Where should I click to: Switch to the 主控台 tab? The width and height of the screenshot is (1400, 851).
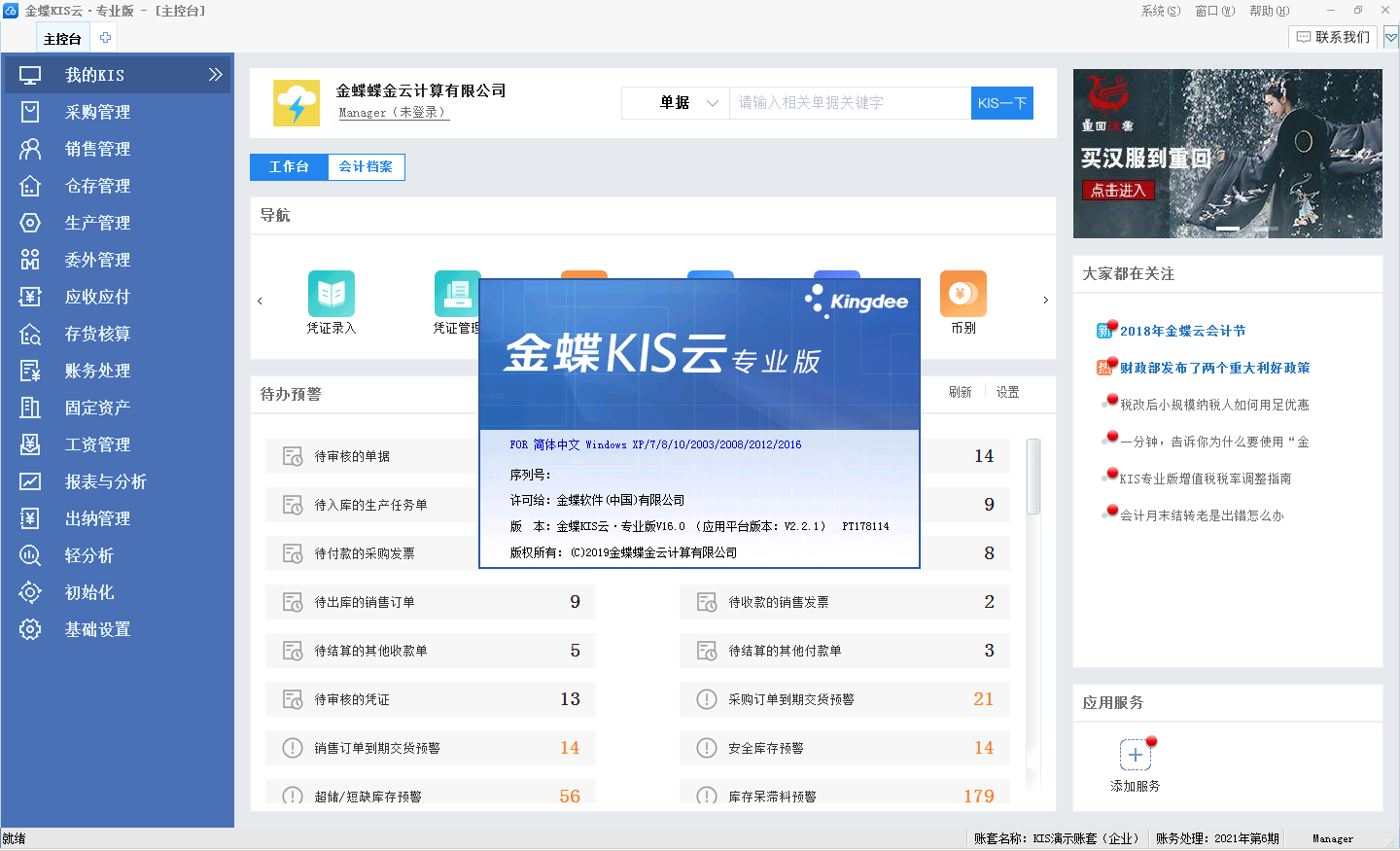[x=62, y=39]
